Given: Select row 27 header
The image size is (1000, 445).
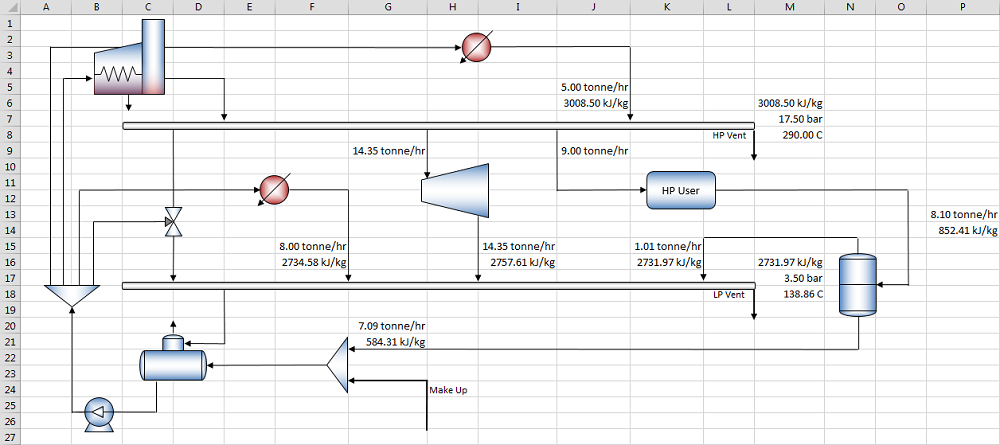Looking at the screenshot, I should (x=10, y=437).
